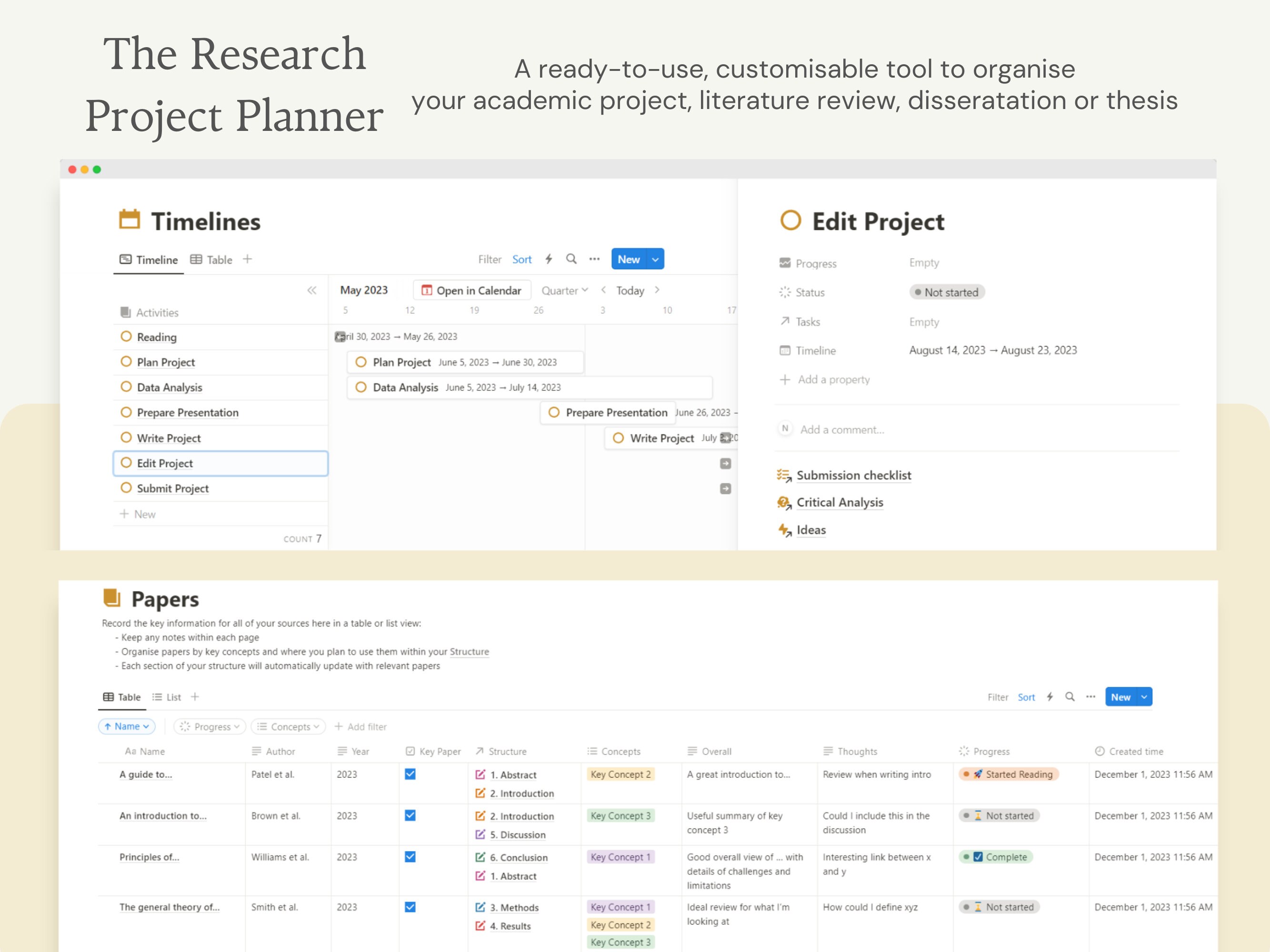
Task: Click the comment avatar icon in Edit Project
Action: click(x=785, y=429)
